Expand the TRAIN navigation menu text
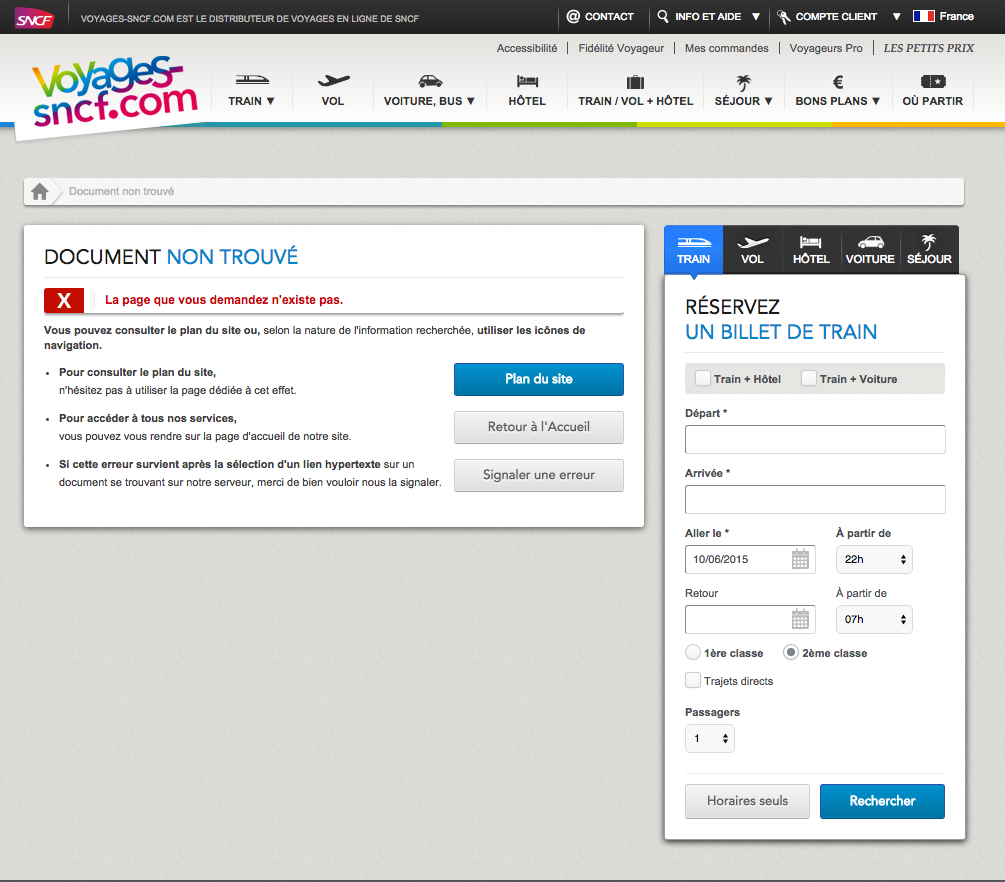This screenshot has height=882, width=1005. point(251,101)
